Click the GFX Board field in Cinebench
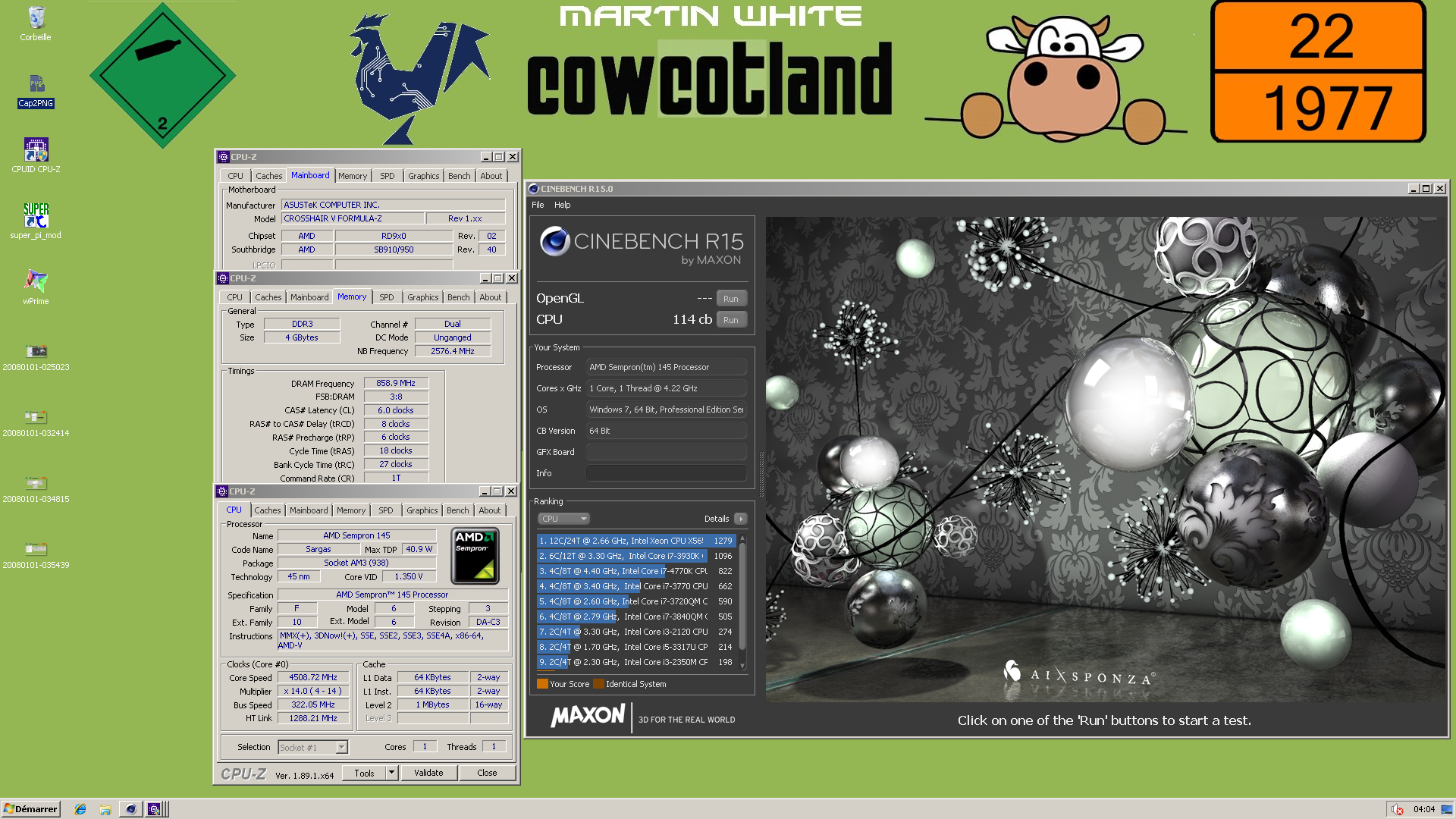1456x819 pixels. tap(666, 452)
